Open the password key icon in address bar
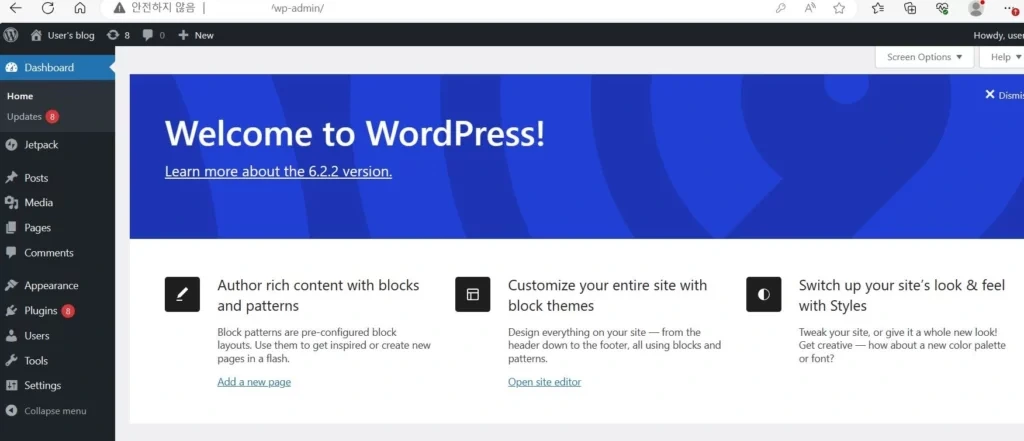Screen dimensions: 1024x441 [x=780, y=8]
